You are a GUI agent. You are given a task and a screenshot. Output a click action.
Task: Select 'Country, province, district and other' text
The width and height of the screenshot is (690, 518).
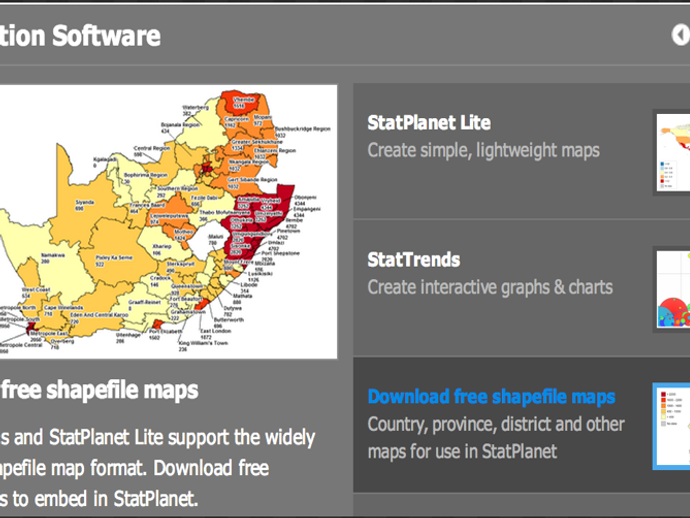tap(496, 424)
